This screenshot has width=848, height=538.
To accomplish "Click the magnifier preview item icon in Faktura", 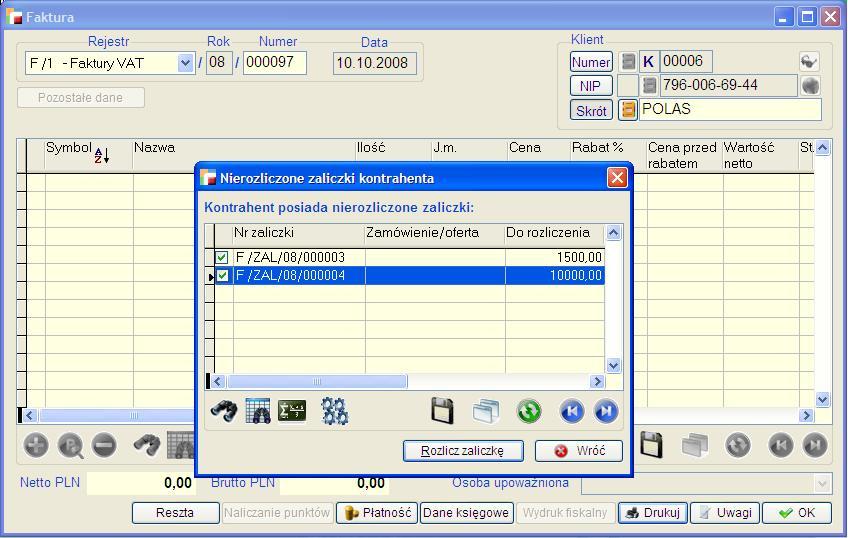I will tap(70, 446).
